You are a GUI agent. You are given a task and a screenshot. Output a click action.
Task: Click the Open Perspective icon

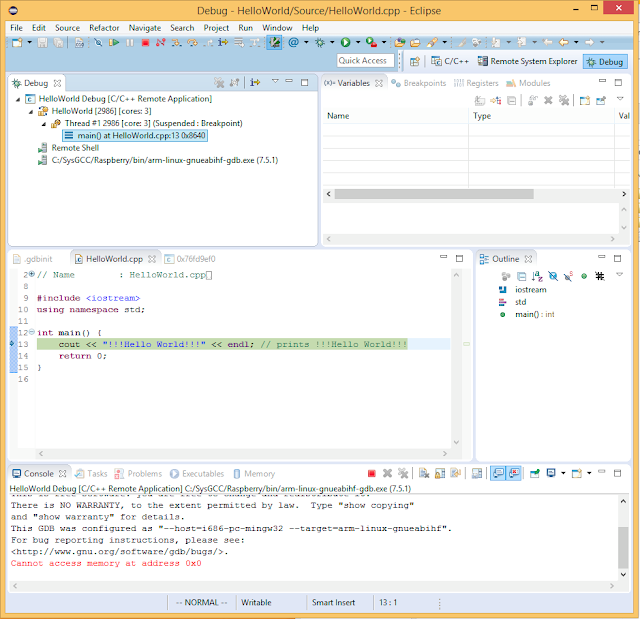(x=415, y=61)
